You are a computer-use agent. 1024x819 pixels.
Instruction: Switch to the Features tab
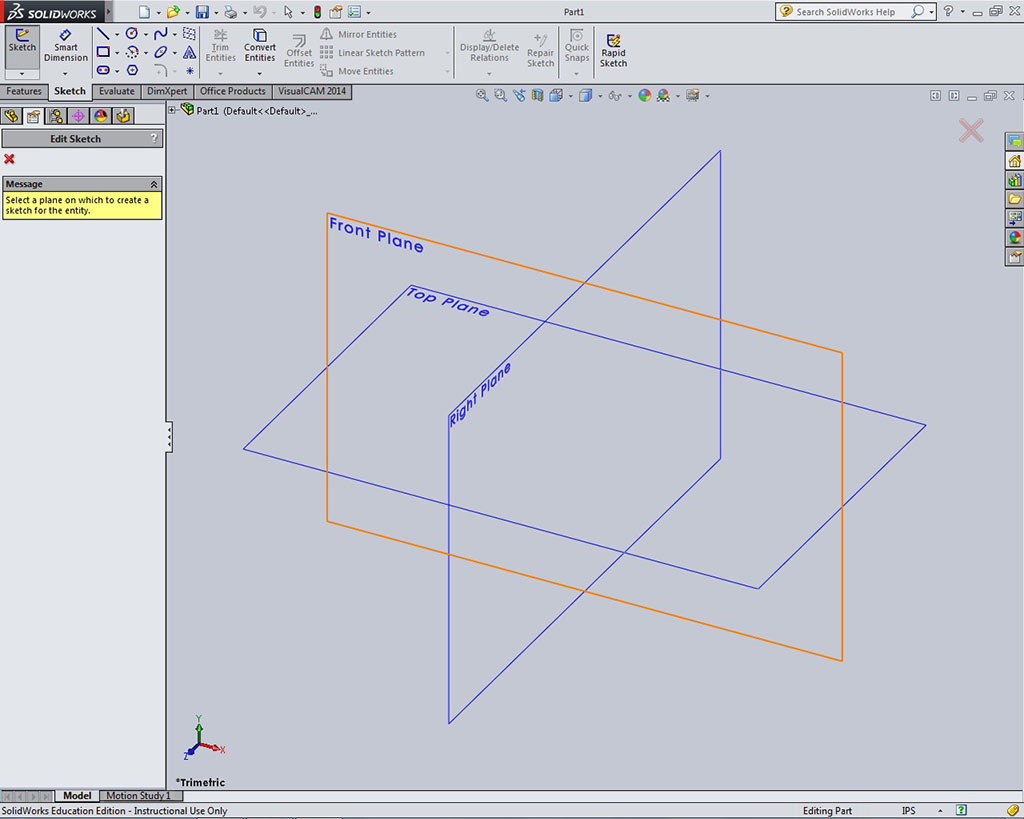(x=24, y=91)
